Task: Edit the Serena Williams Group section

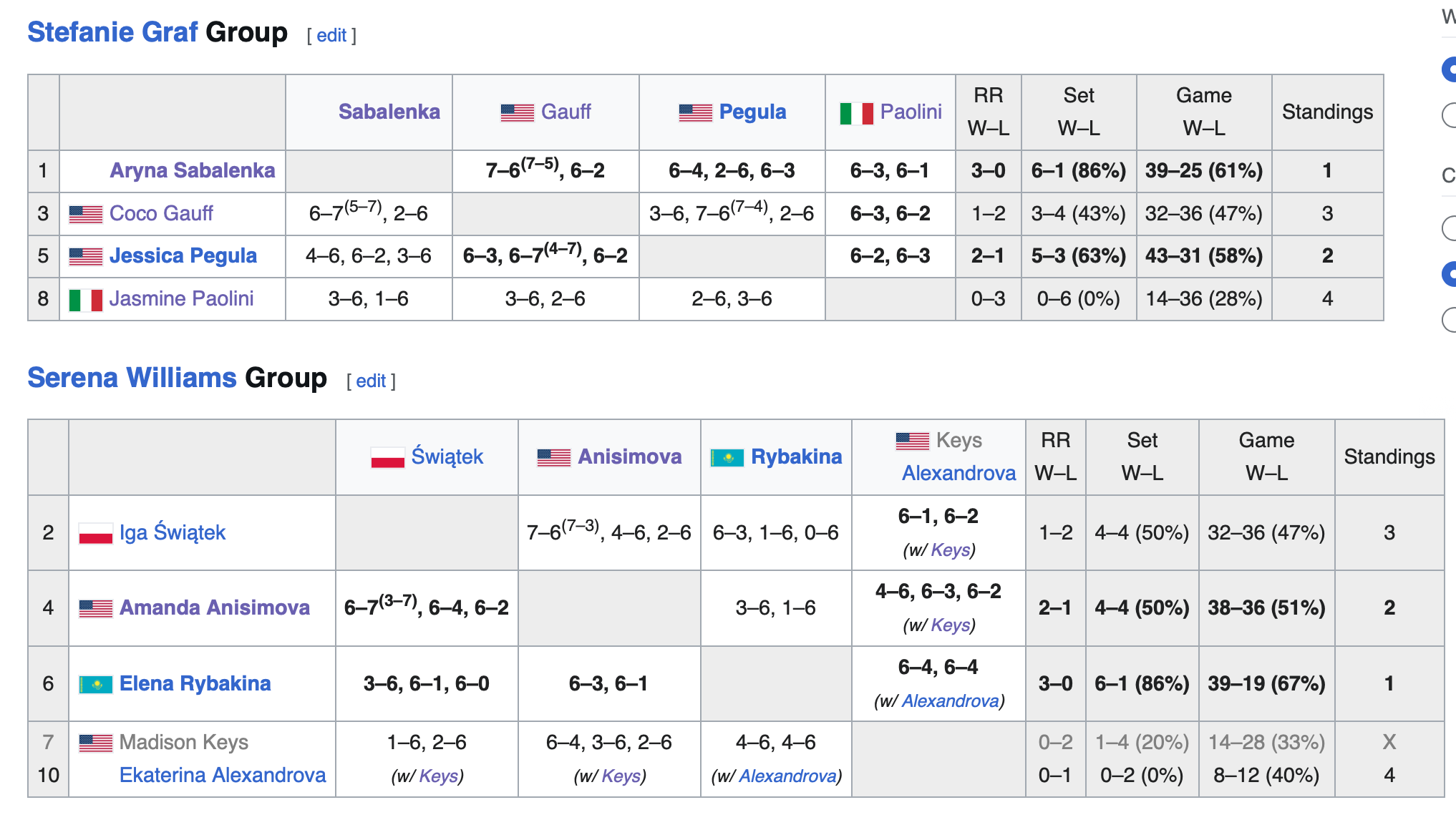Action: 371,381
